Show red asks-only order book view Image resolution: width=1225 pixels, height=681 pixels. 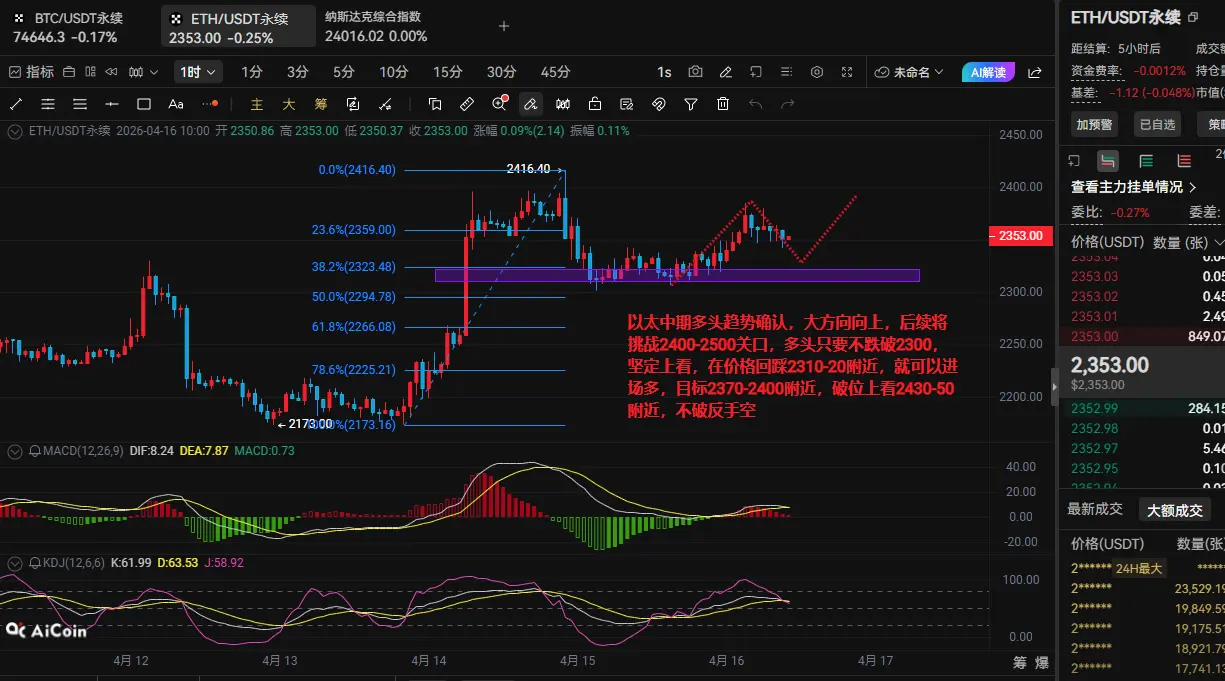[x=1184, y=161]
